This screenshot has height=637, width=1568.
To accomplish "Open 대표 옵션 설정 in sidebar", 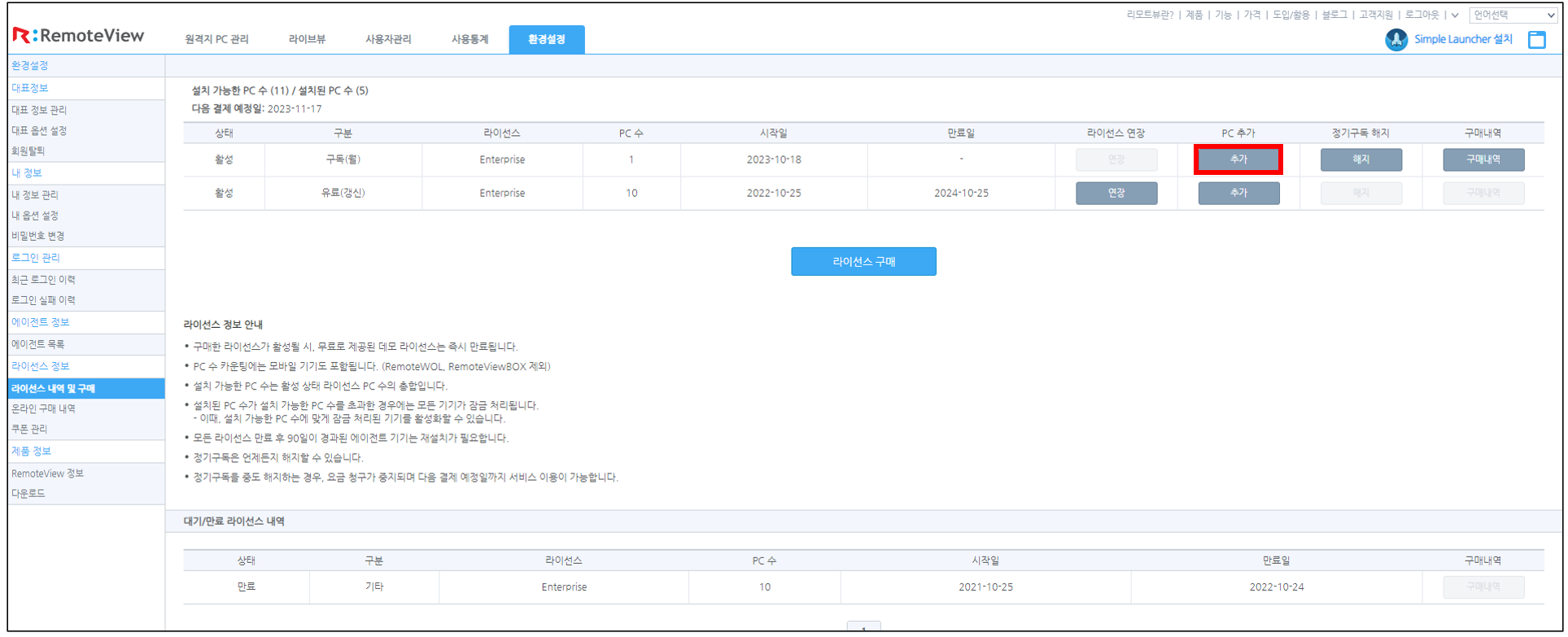I will [x=39, y=130].
